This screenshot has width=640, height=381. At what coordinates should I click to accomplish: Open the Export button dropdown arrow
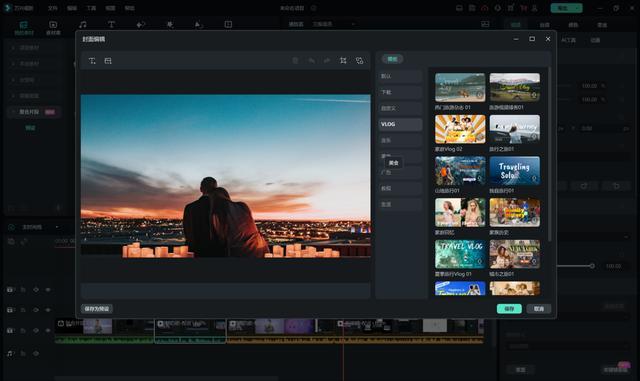577,8
